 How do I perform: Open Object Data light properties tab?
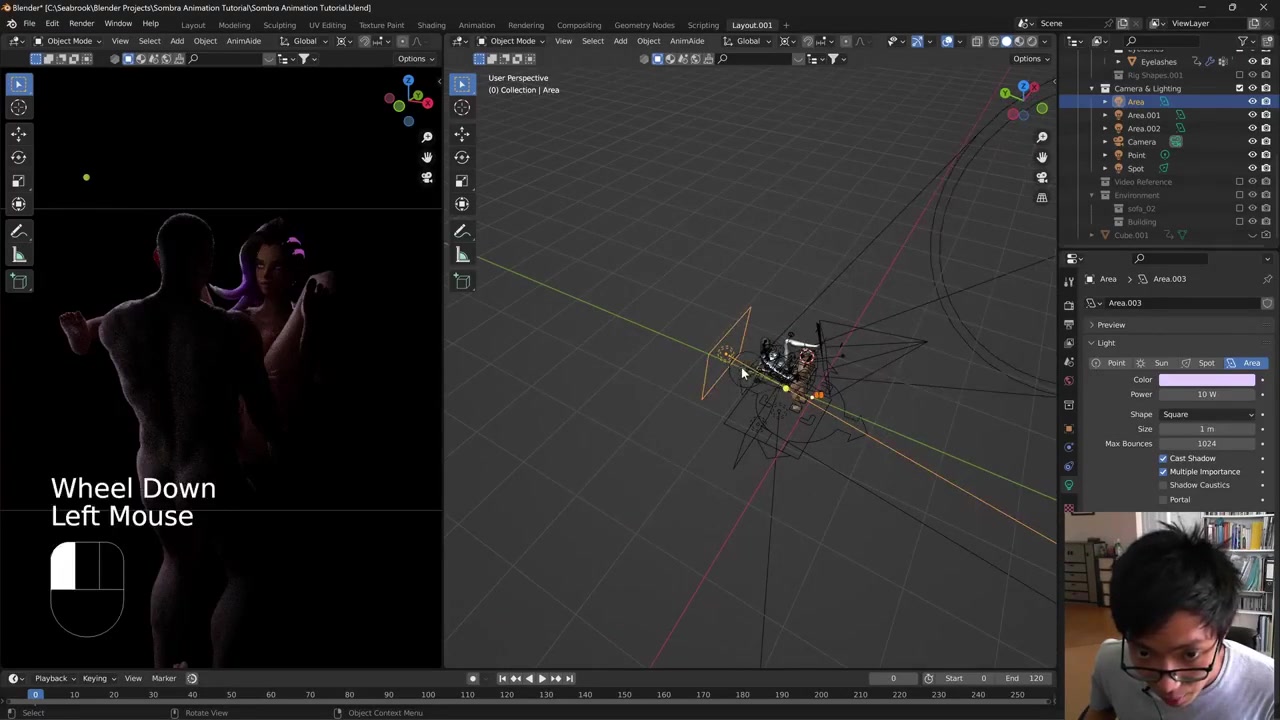coord(1069,485)
